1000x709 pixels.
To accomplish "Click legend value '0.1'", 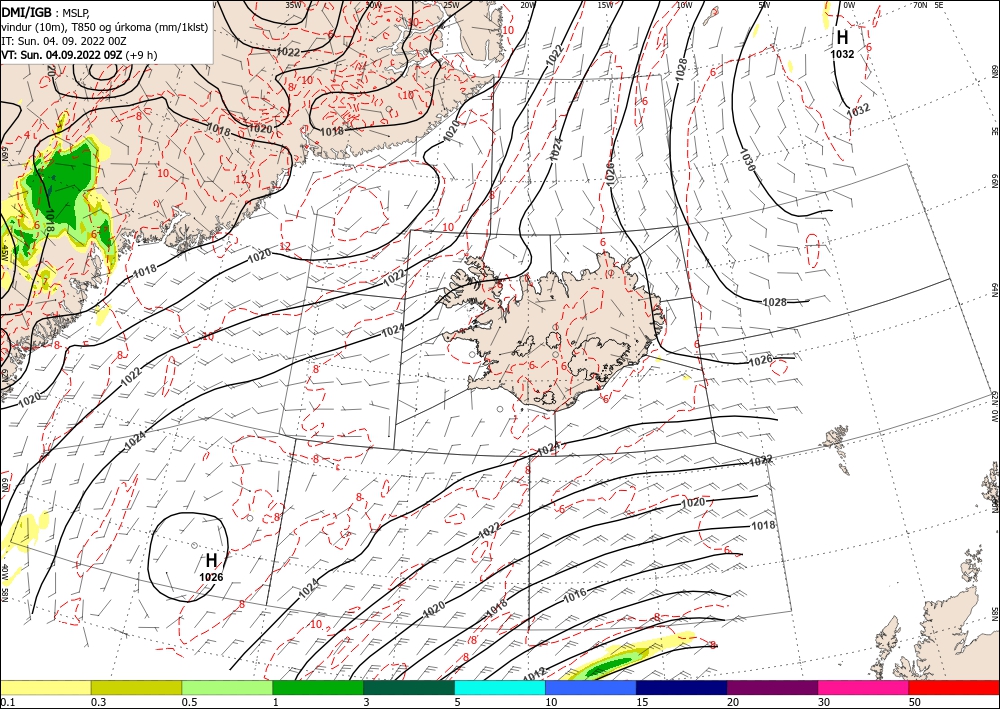I will pyautogui.click(x=7, y=702).
